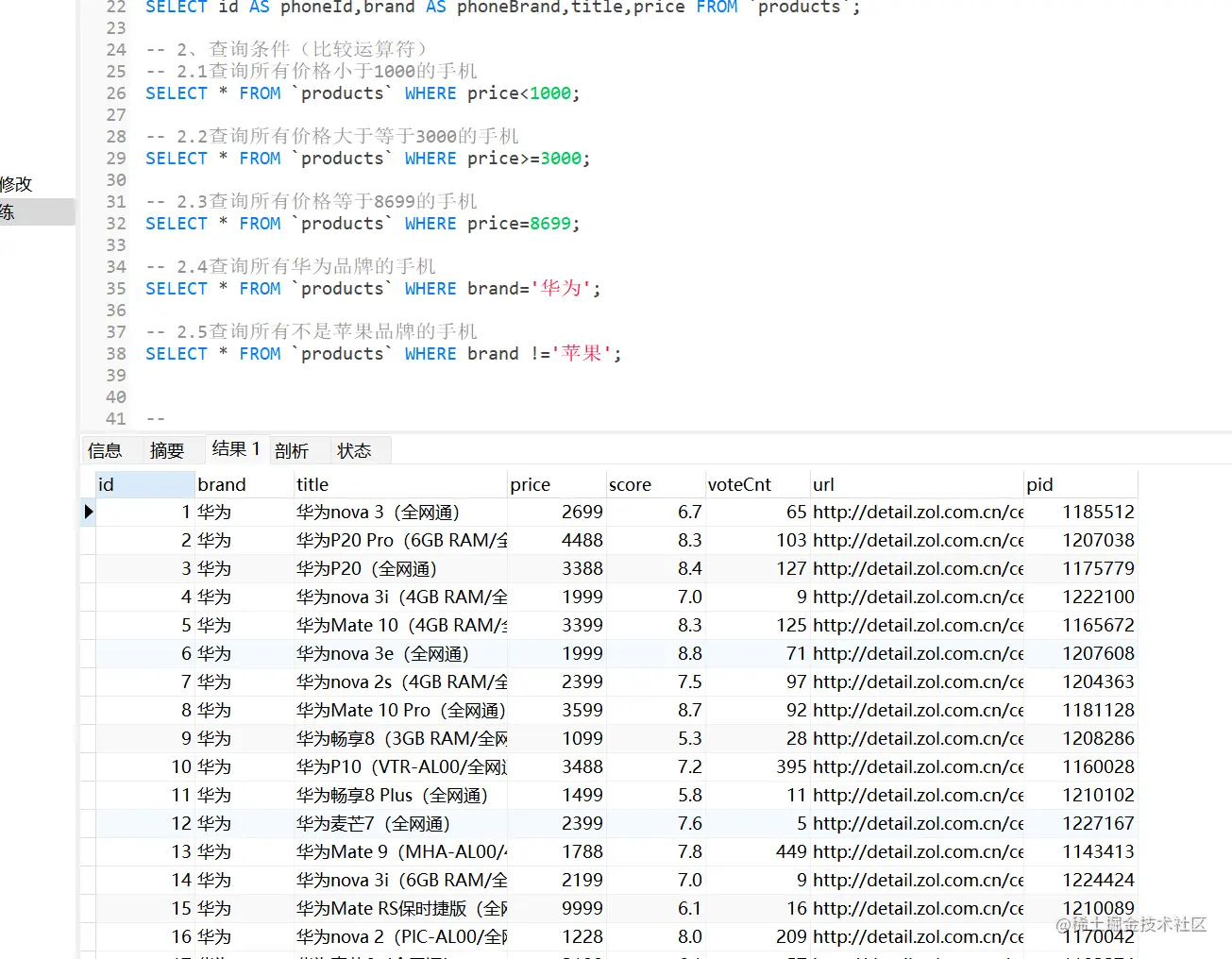Select the voteCnt cell 395
This screenshot has width=1232, height=959.
[757, 766]
